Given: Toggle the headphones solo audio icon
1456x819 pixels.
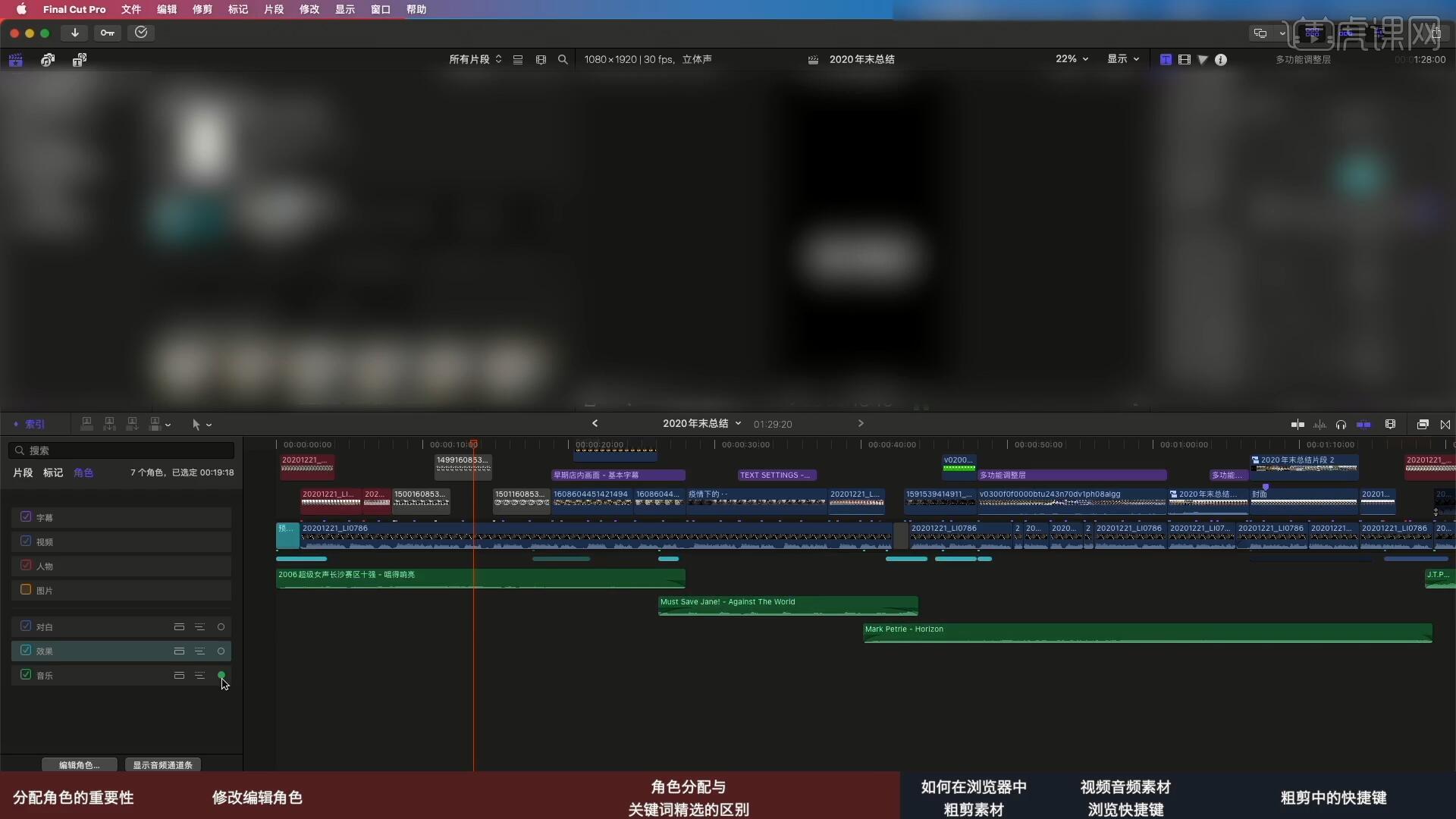Looking at the screenshot, I should click(1341, 425).
